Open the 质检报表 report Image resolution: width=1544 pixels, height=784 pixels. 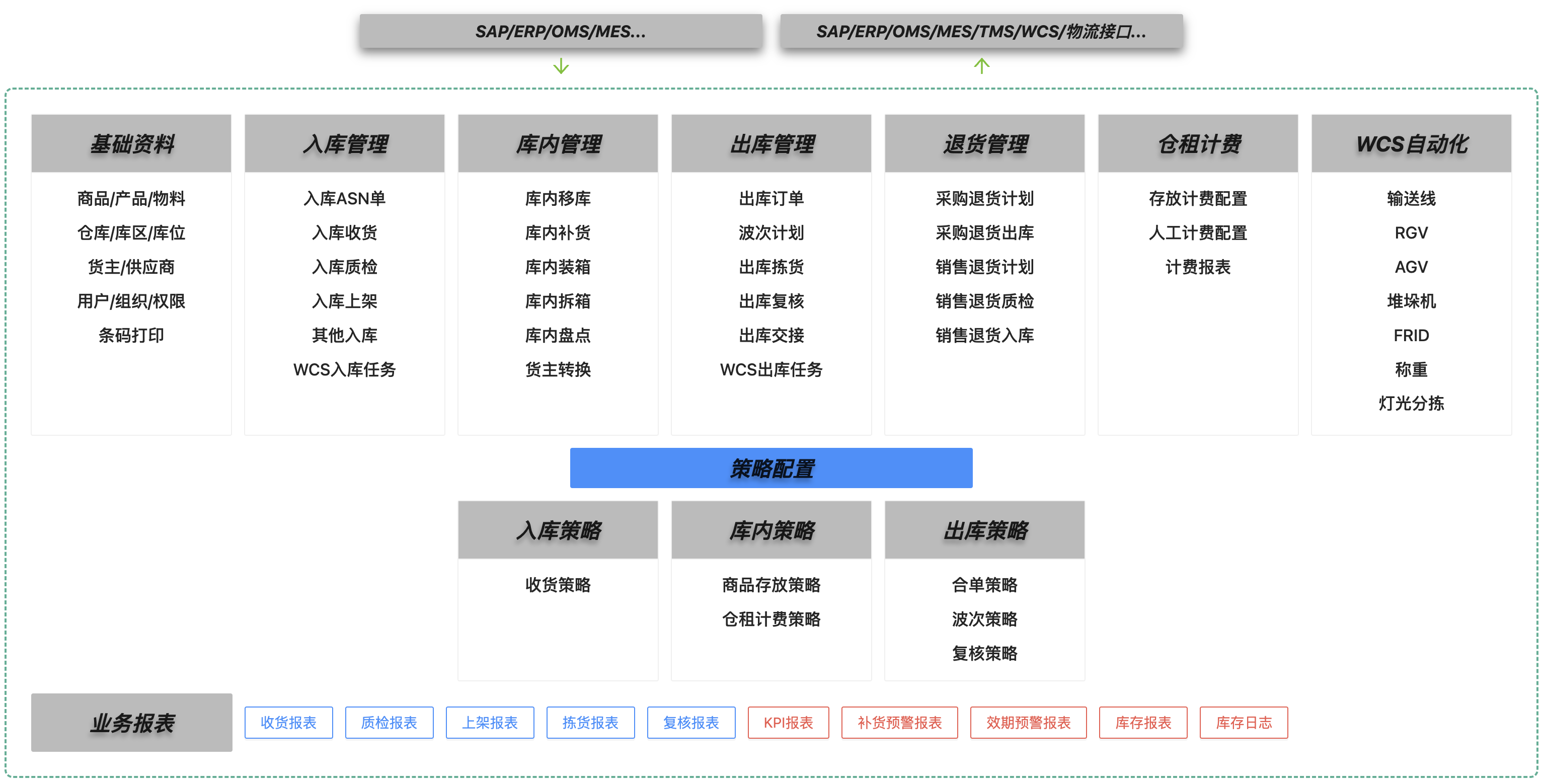click(x=389, y=723)
